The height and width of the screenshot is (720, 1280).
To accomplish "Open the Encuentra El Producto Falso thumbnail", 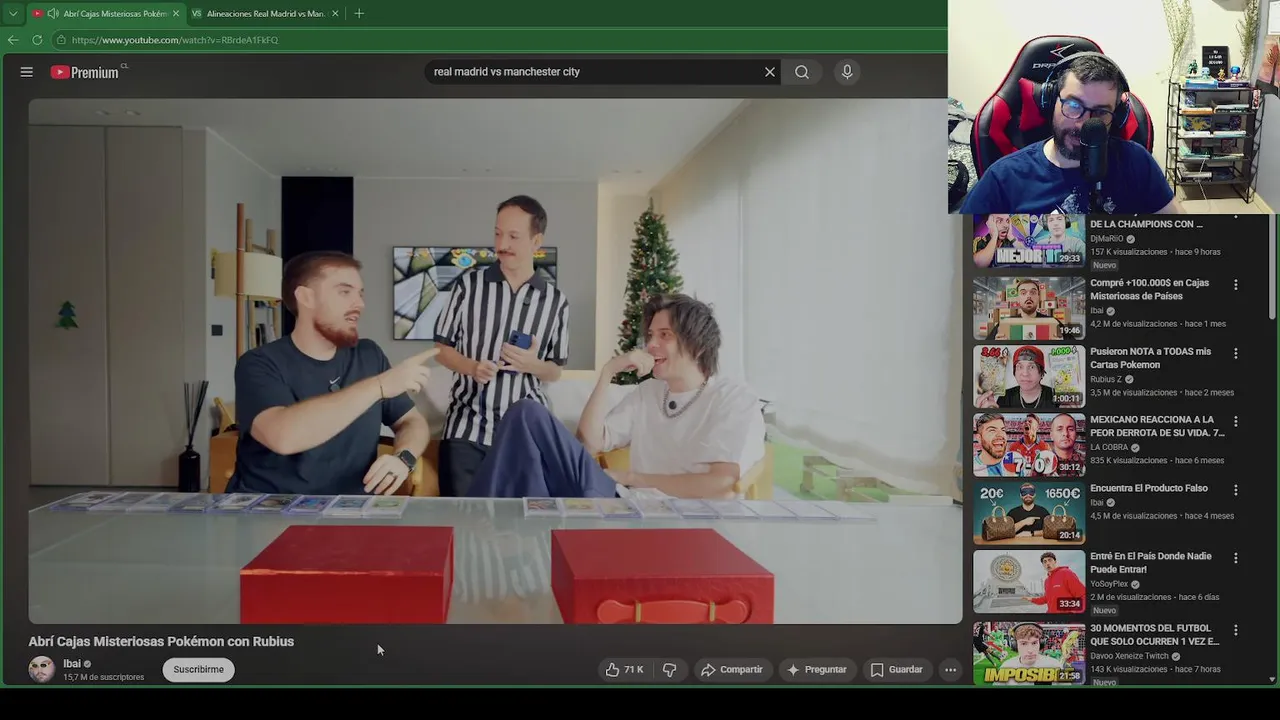I will (1029, 513).
